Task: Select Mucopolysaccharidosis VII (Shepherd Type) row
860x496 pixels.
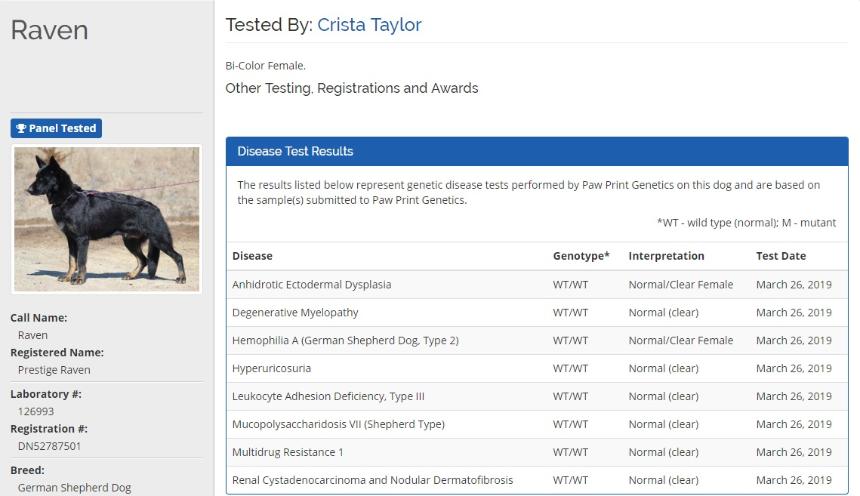Action: click(x=537, y=424)
